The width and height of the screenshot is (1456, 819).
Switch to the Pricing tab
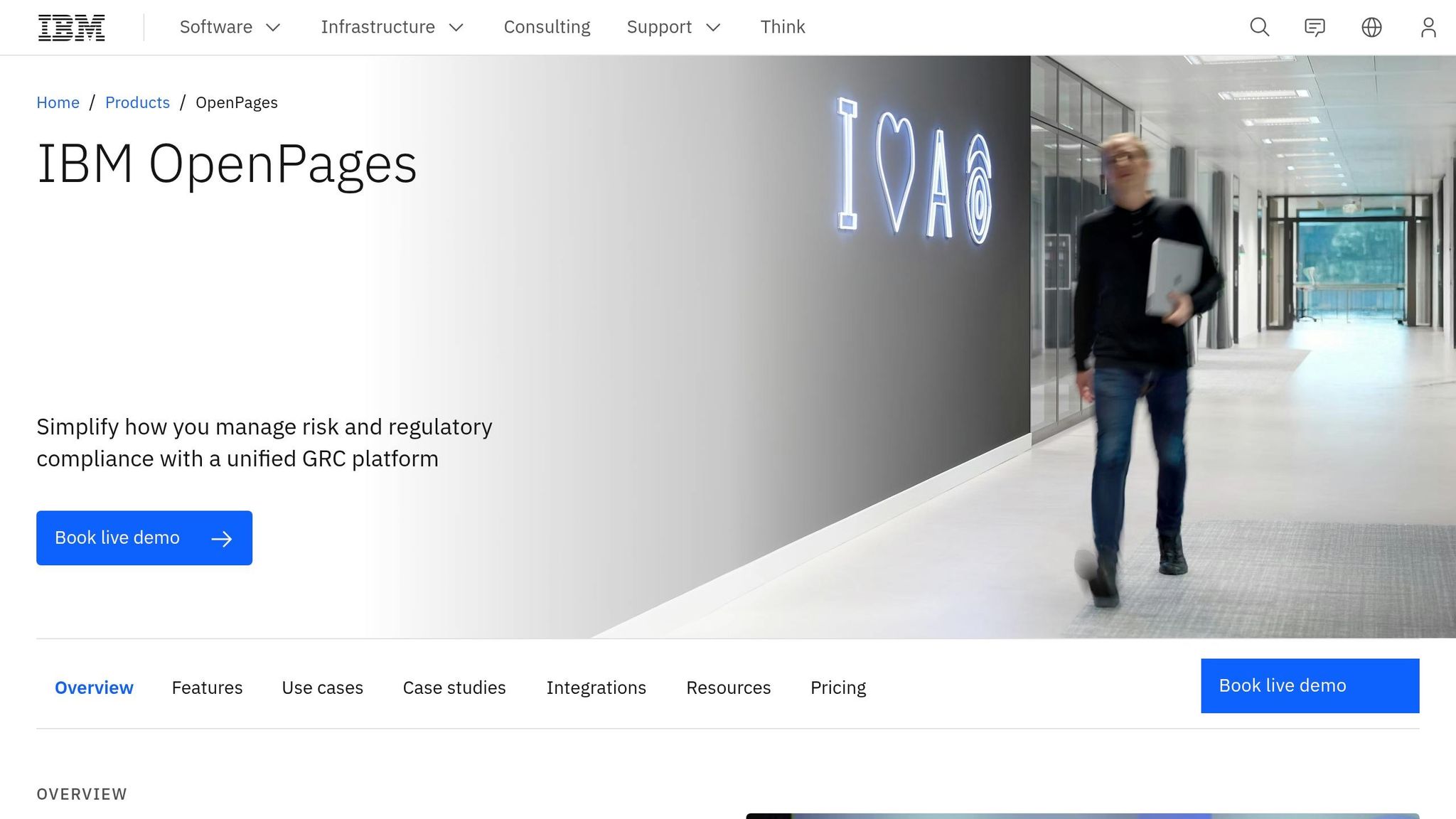pos(838,687)
